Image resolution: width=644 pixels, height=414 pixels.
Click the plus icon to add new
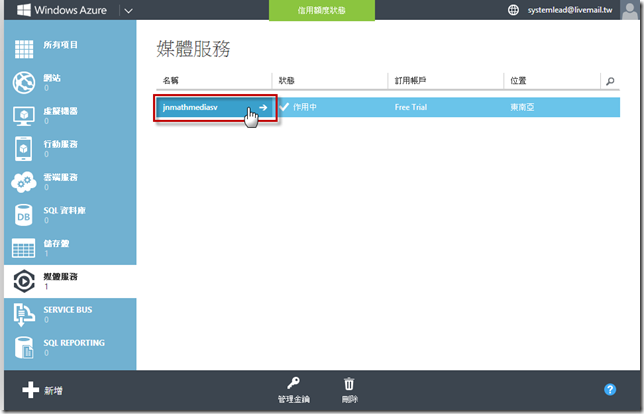pyautogui.click(x=30, y=390)
